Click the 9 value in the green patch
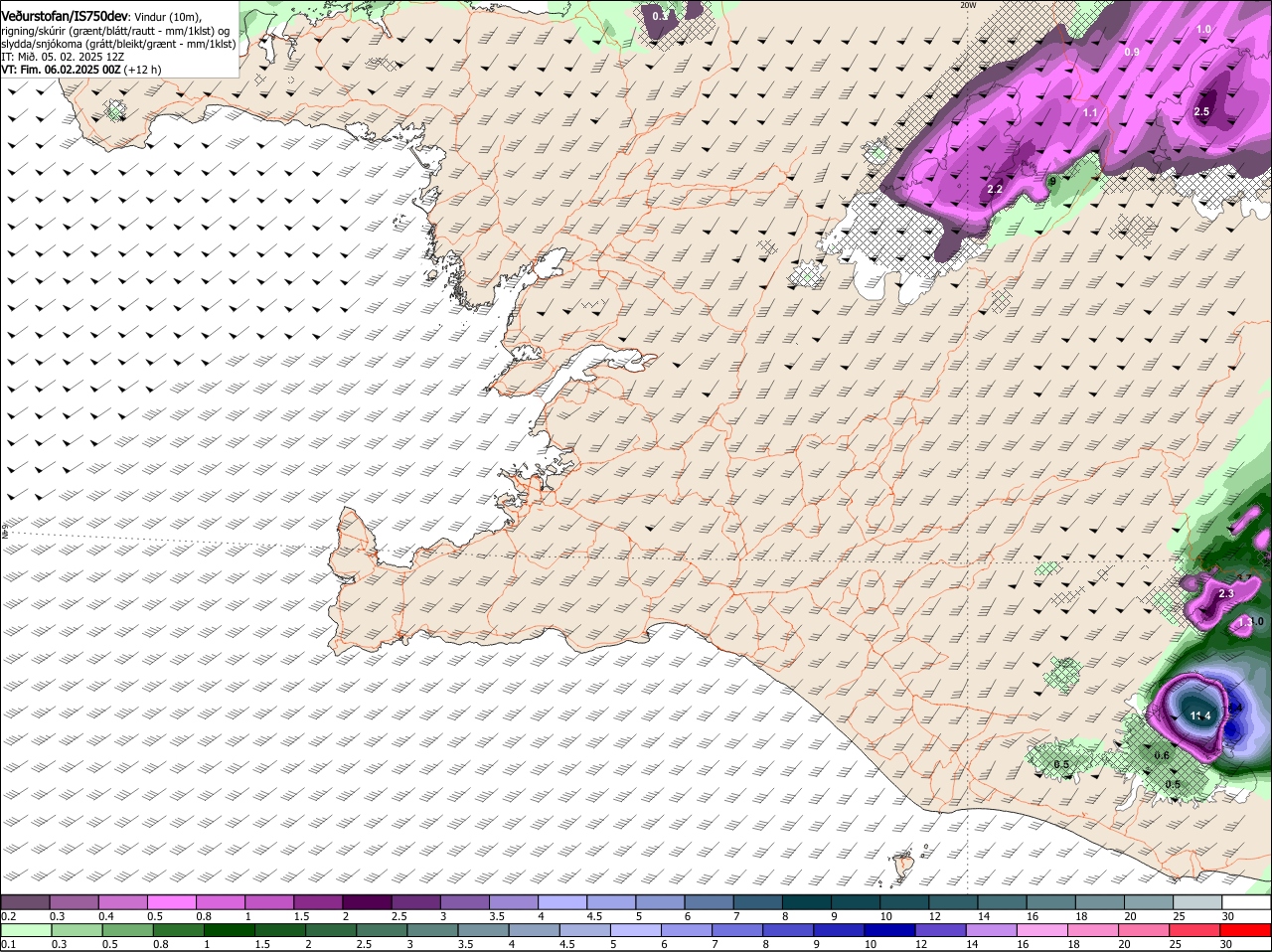 click(1052, 181)
